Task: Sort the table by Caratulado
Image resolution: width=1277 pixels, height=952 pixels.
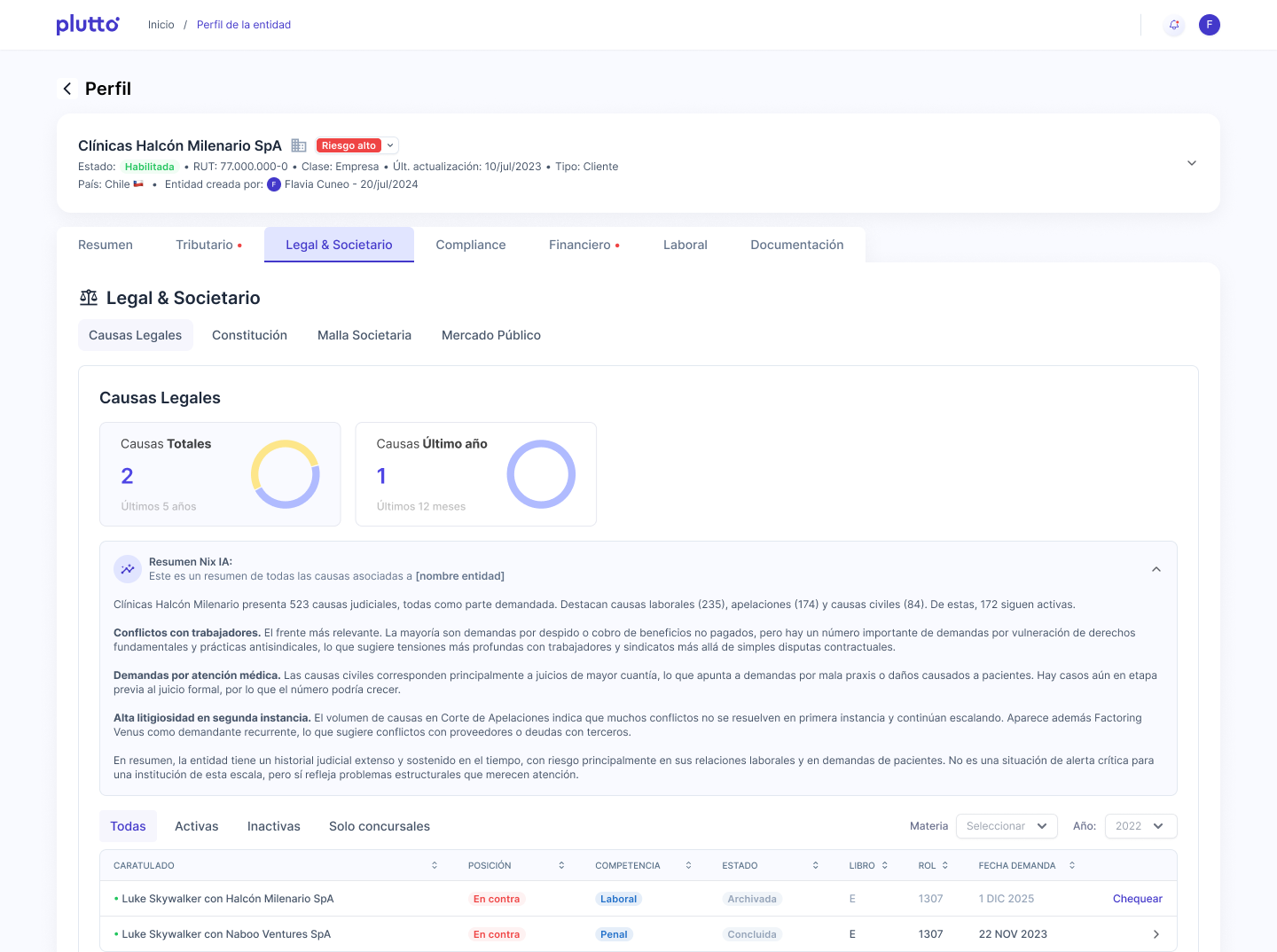Action: 435,865
